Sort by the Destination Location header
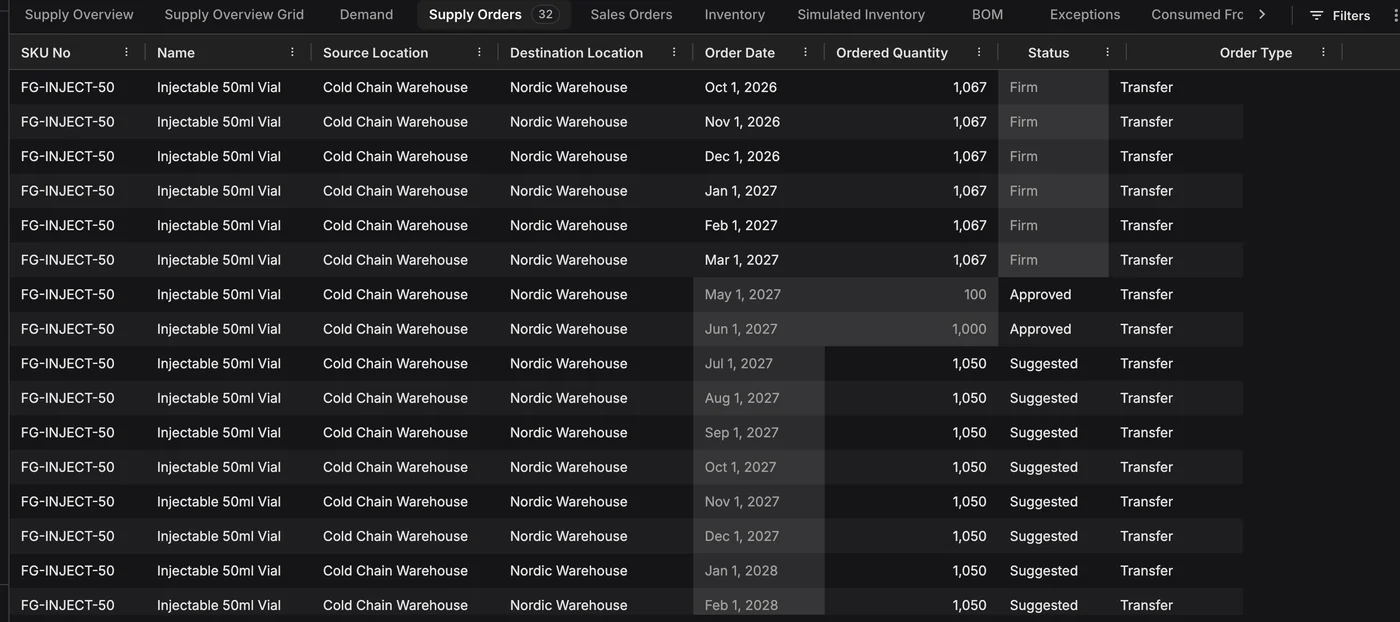The height and width of the screenshot is (622, 1400). pyautogui.click(x=576, y=52)
